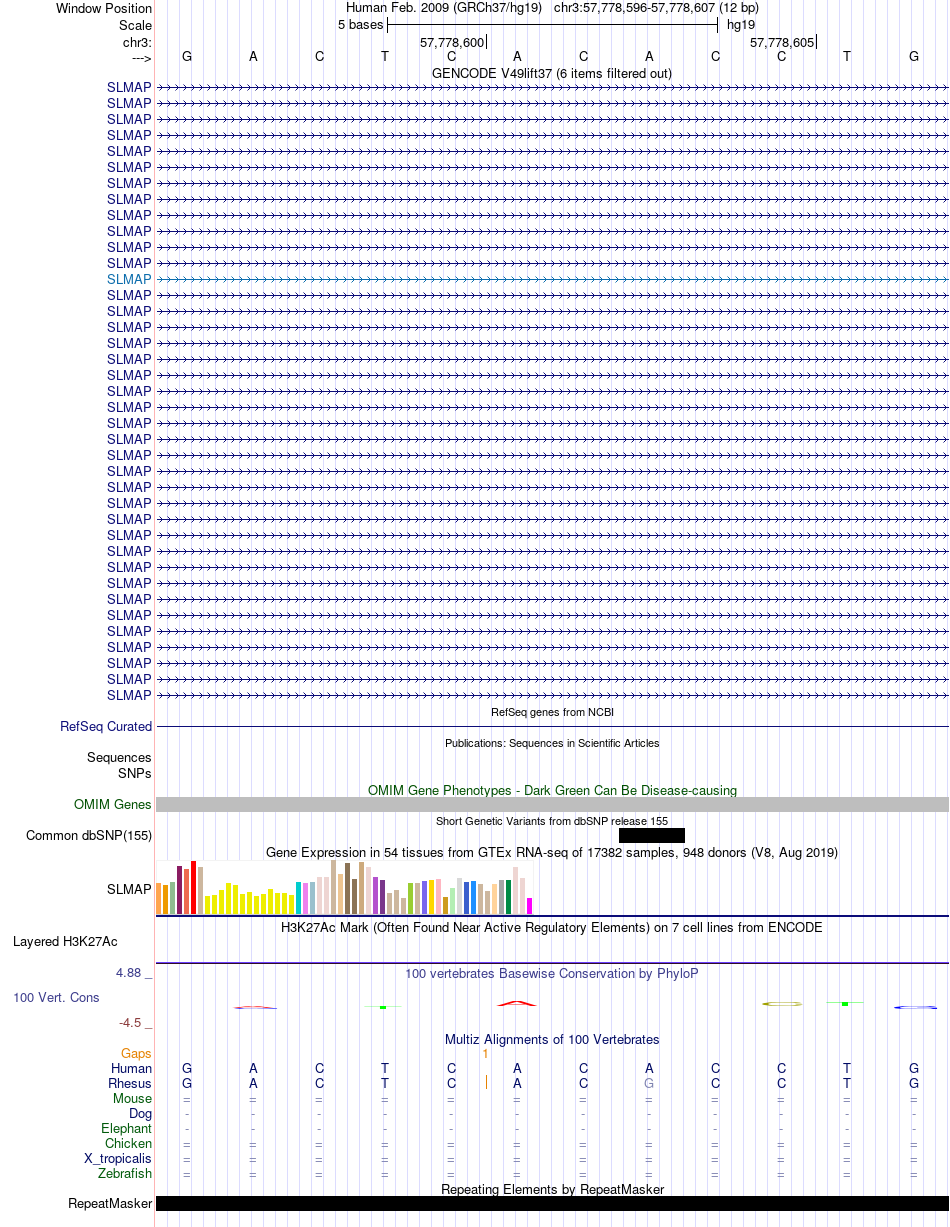
Task: Click the Scale label in the ruler
Action: click(x=135, y=25)
